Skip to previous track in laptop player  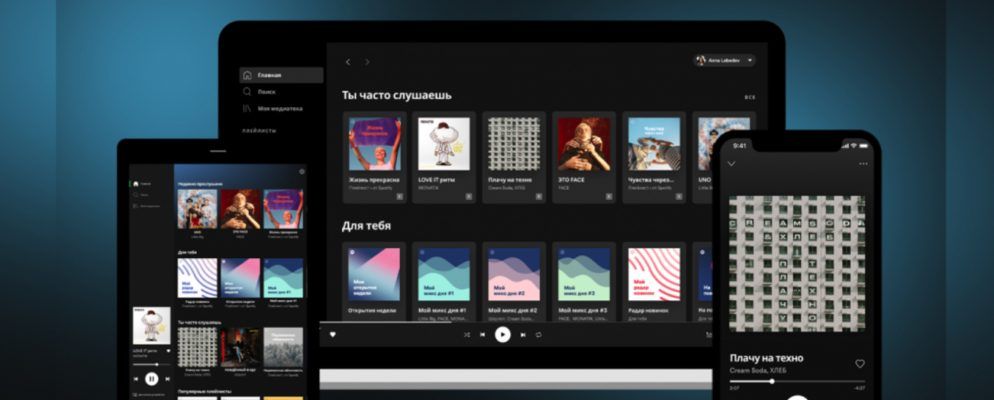482,335
